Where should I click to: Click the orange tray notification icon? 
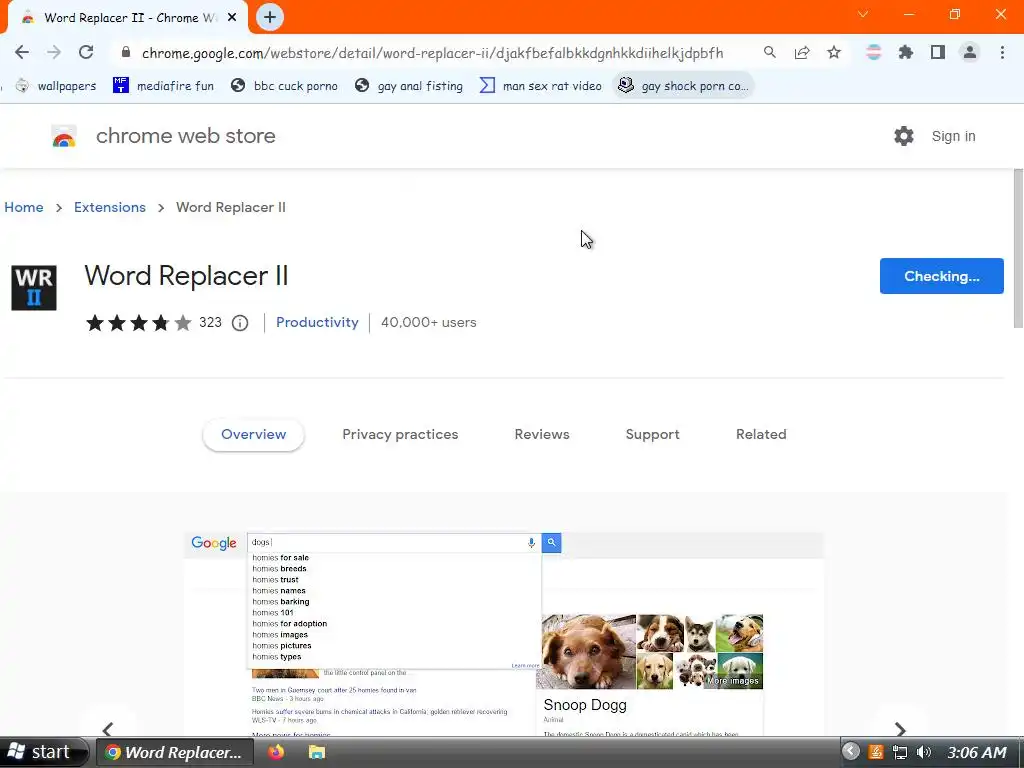click(876, 752)
